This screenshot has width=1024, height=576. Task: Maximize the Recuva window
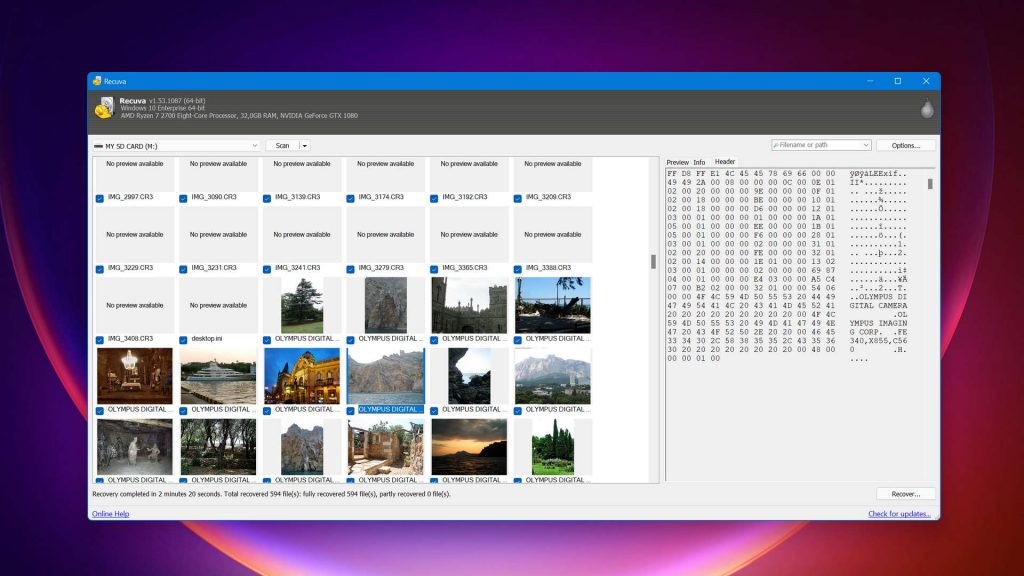pos(897,81)
